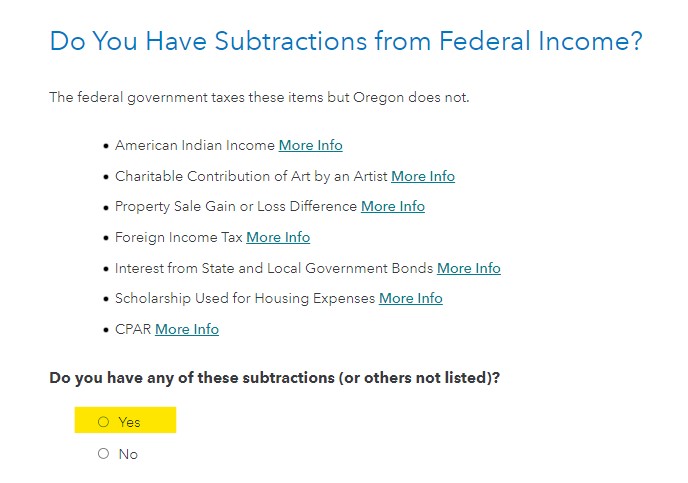The height and width of the screenshot is (483, 688).
Task: Open More Info for American Indian Income
Action: point(311,145)
